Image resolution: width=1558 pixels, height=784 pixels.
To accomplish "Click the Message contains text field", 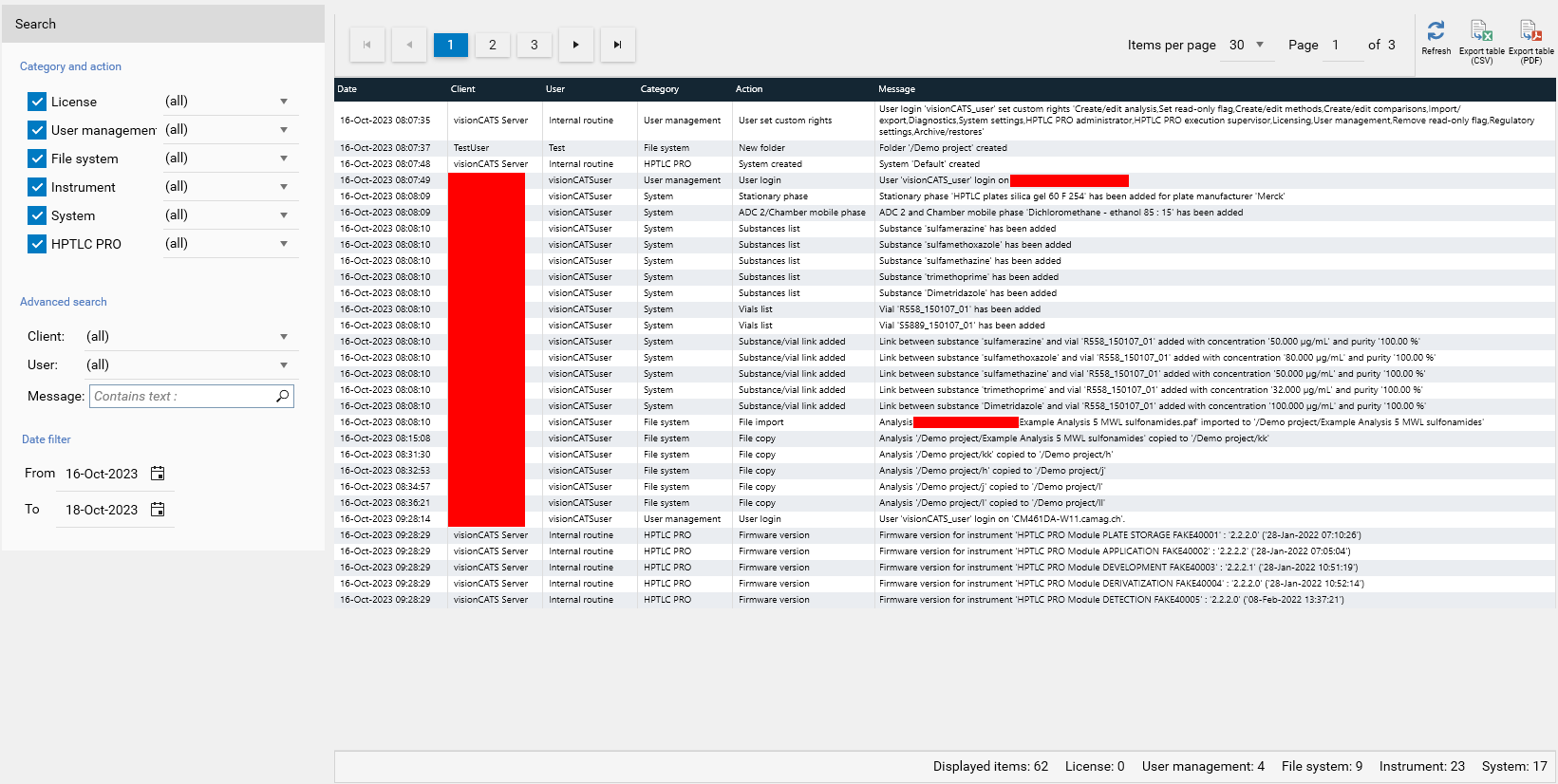I will 180,396.
